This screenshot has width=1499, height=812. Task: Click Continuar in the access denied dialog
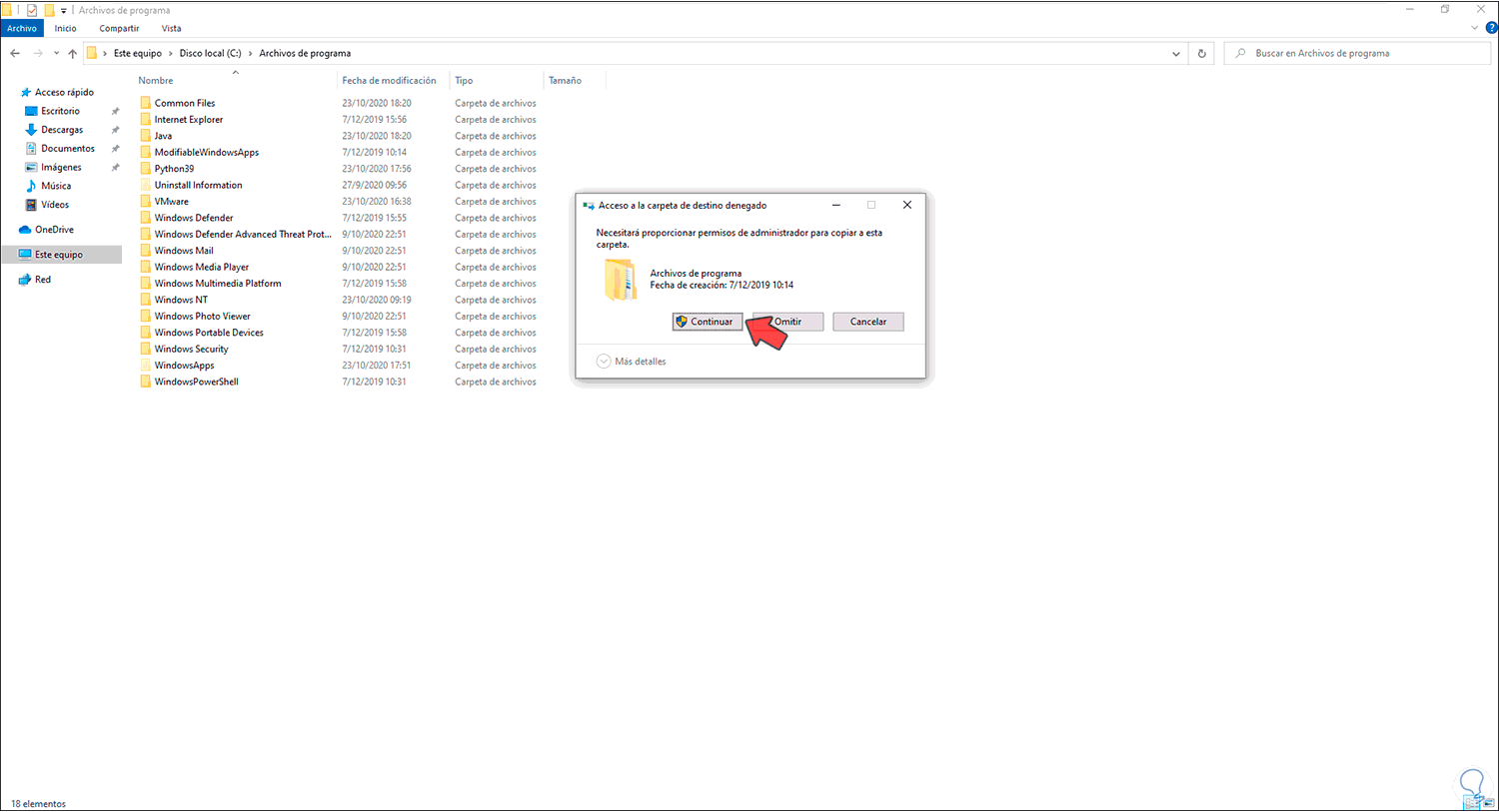pos(708,322)
